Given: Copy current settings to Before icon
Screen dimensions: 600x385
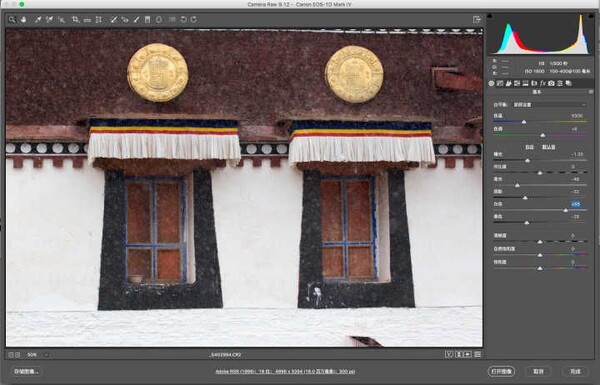Looking at the screenshot, I should 468,354.
